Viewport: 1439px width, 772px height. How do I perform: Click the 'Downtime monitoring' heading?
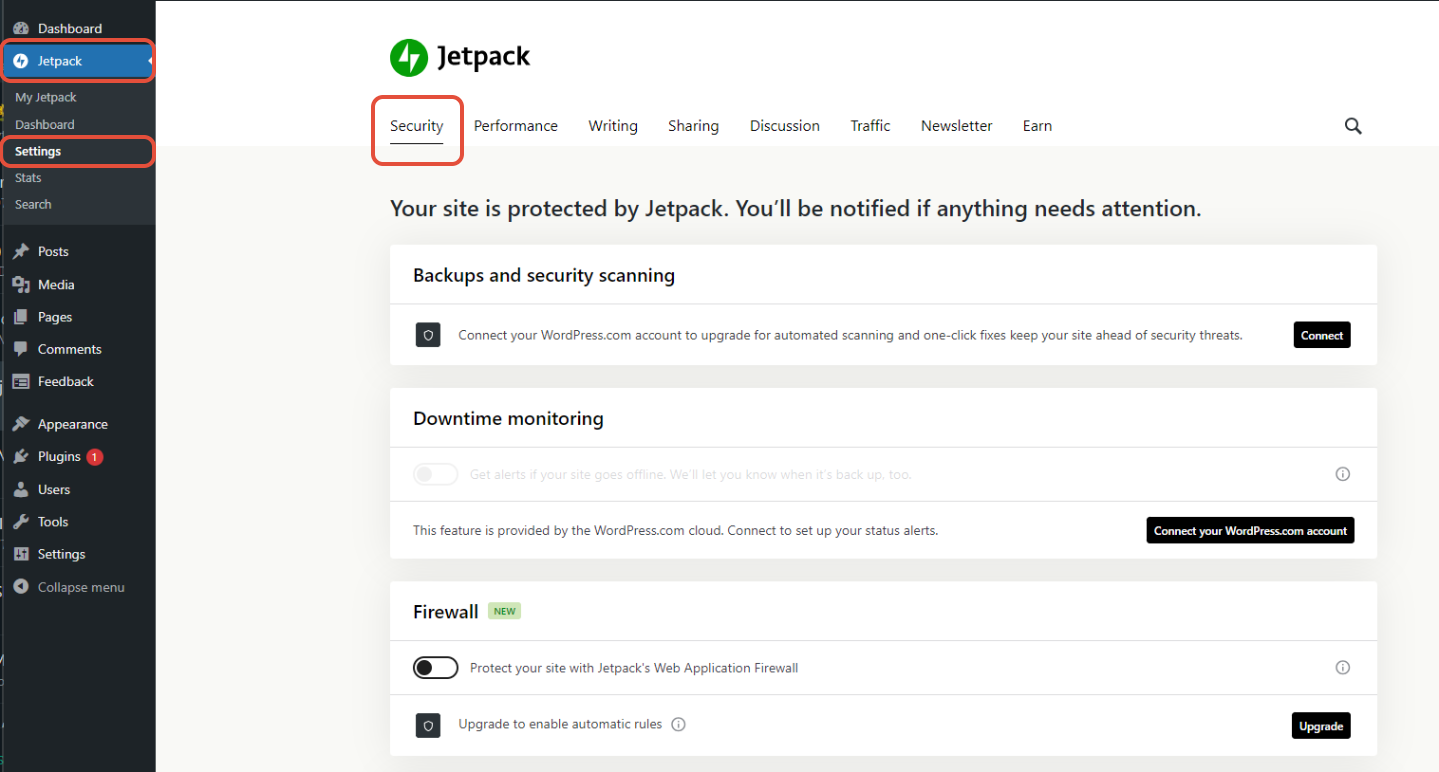(x=508, y=418)
